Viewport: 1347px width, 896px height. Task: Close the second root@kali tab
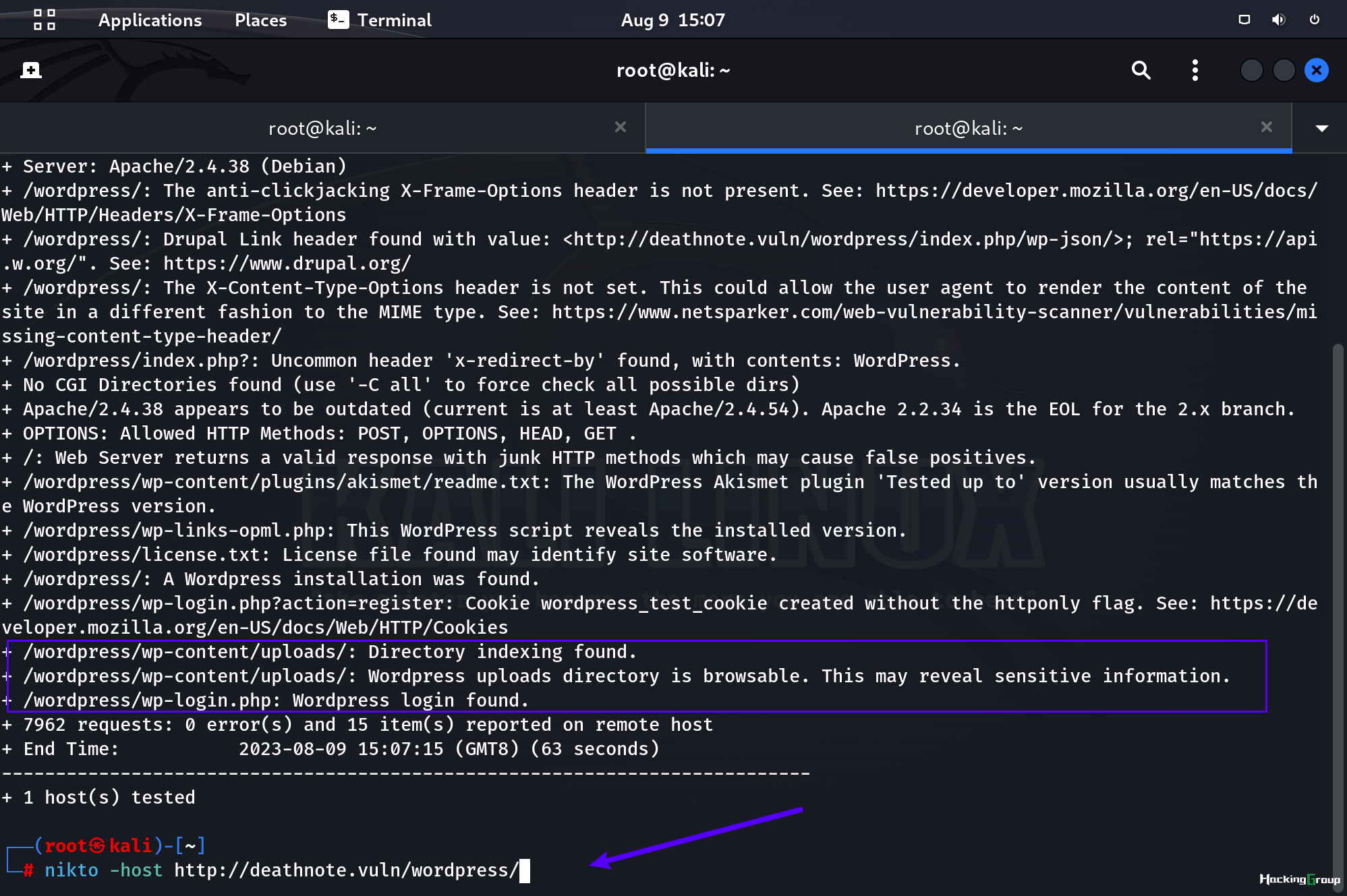[x=1267, y=127]
